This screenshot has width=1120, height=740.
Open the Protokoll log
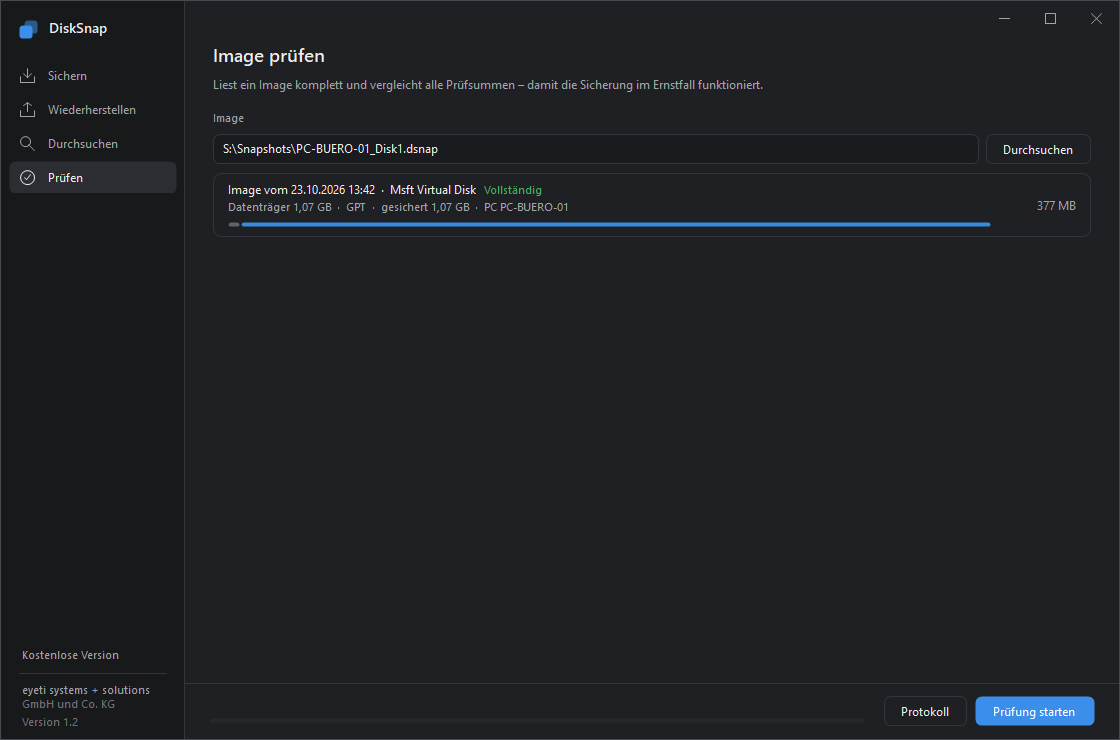[925, 711]
